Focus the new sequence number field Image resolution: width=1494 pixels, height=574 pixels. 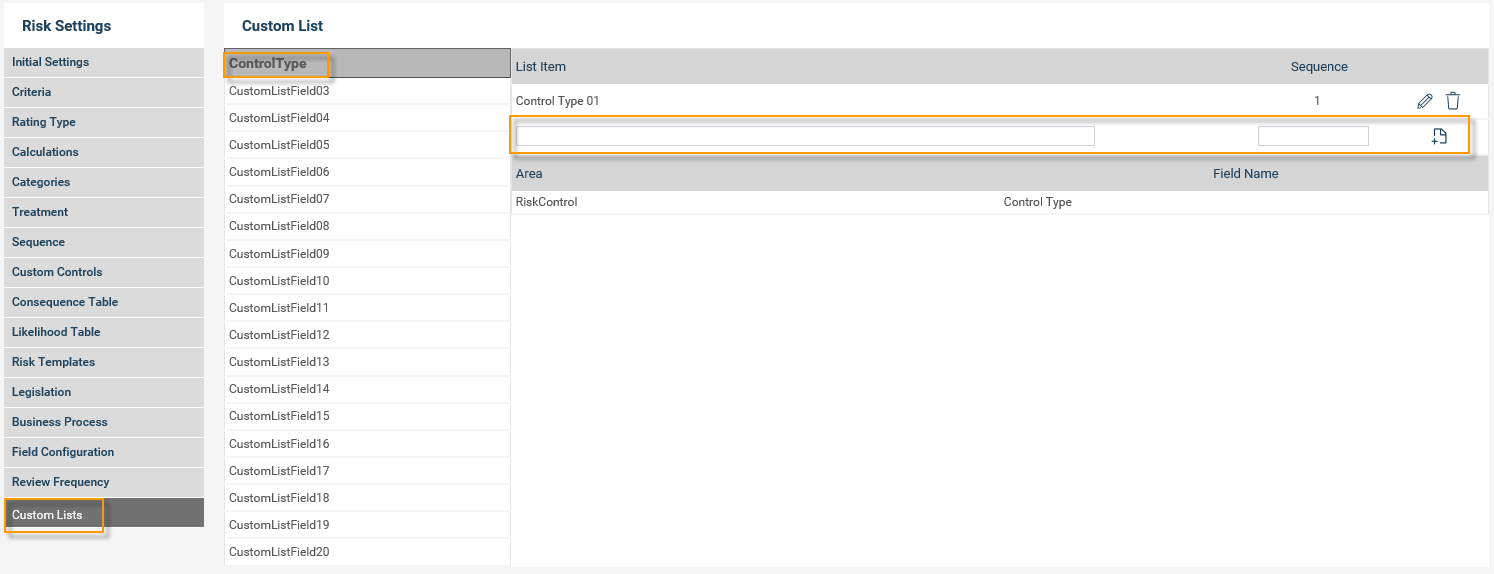(x=1313, y=136)
